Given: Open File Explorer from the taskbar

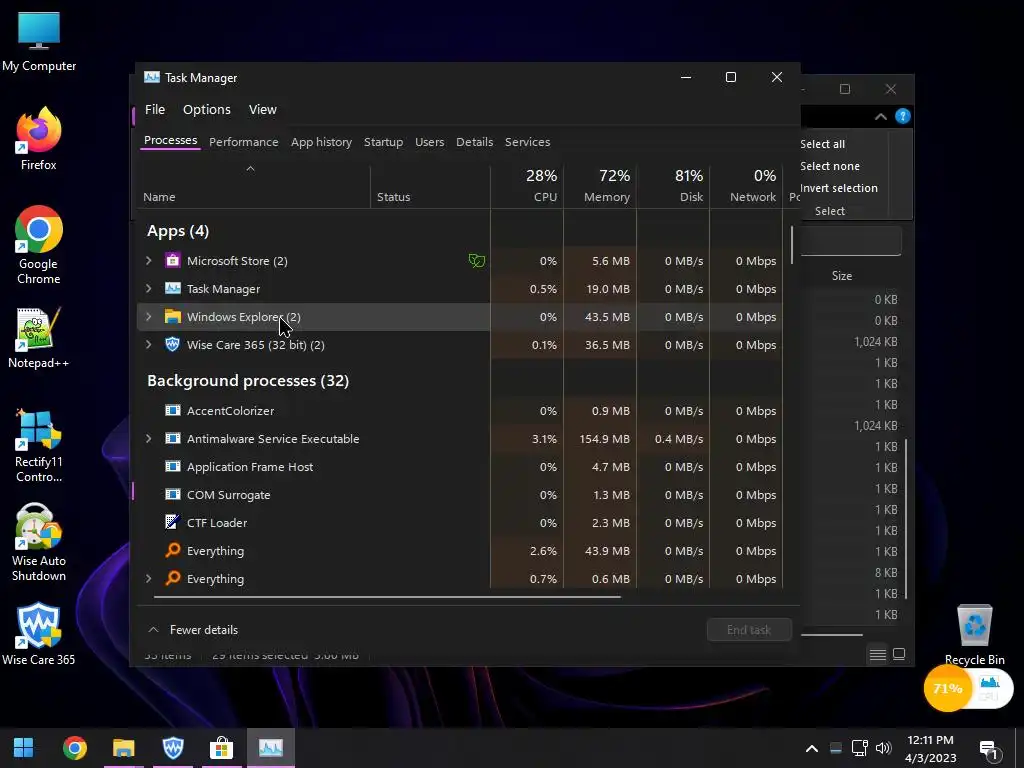Looking at the screenshot, I should [x=123, y=748].
